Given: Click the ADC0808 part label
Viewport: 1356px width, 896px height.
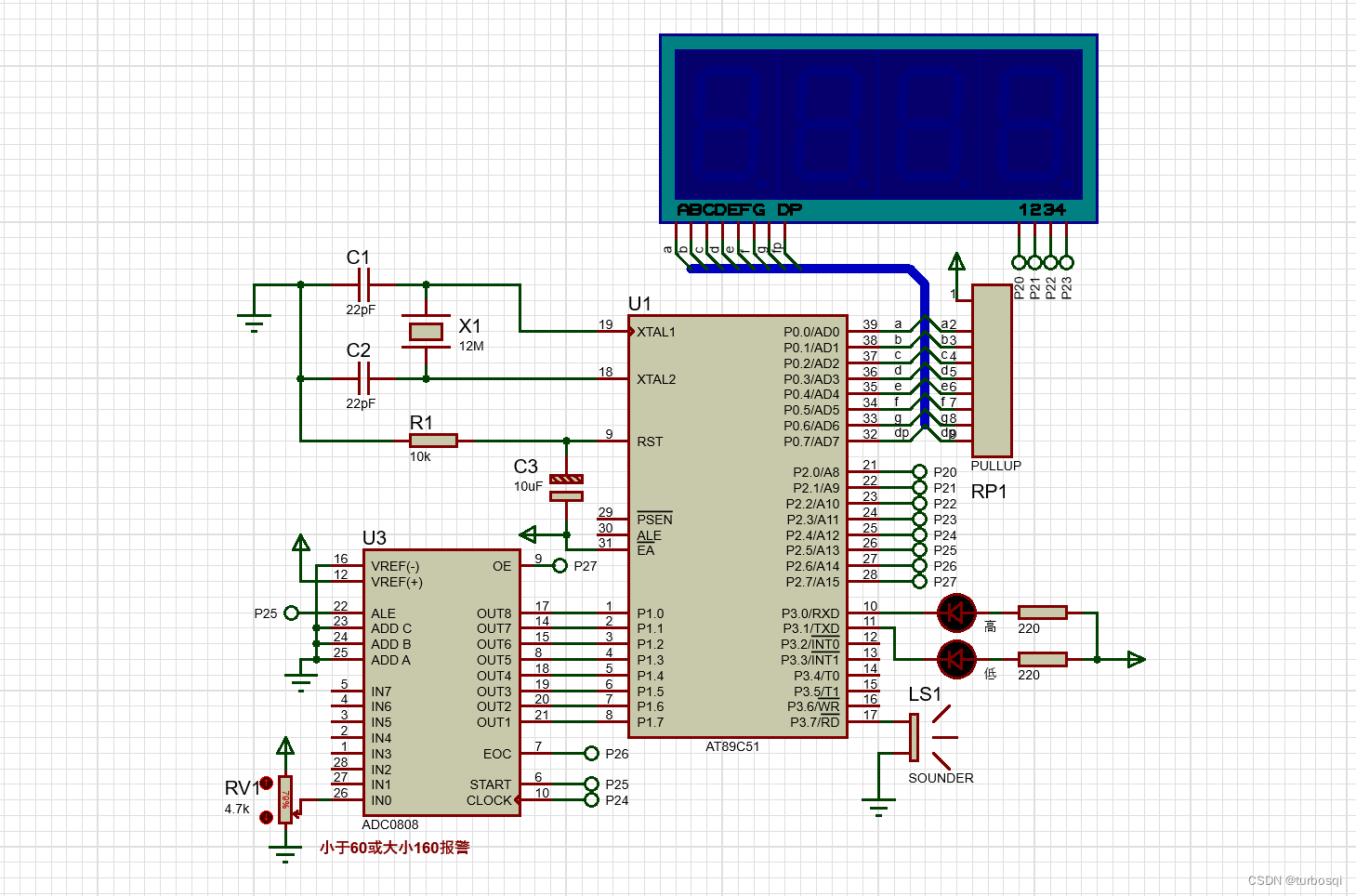Looking at the screenshot, I should click(390, 824).
